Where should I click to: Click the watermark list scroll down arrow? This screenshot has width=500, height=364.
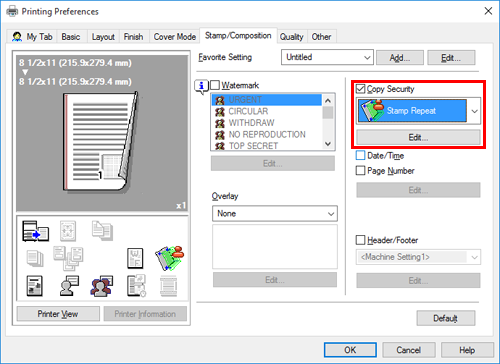pos(328,144)
